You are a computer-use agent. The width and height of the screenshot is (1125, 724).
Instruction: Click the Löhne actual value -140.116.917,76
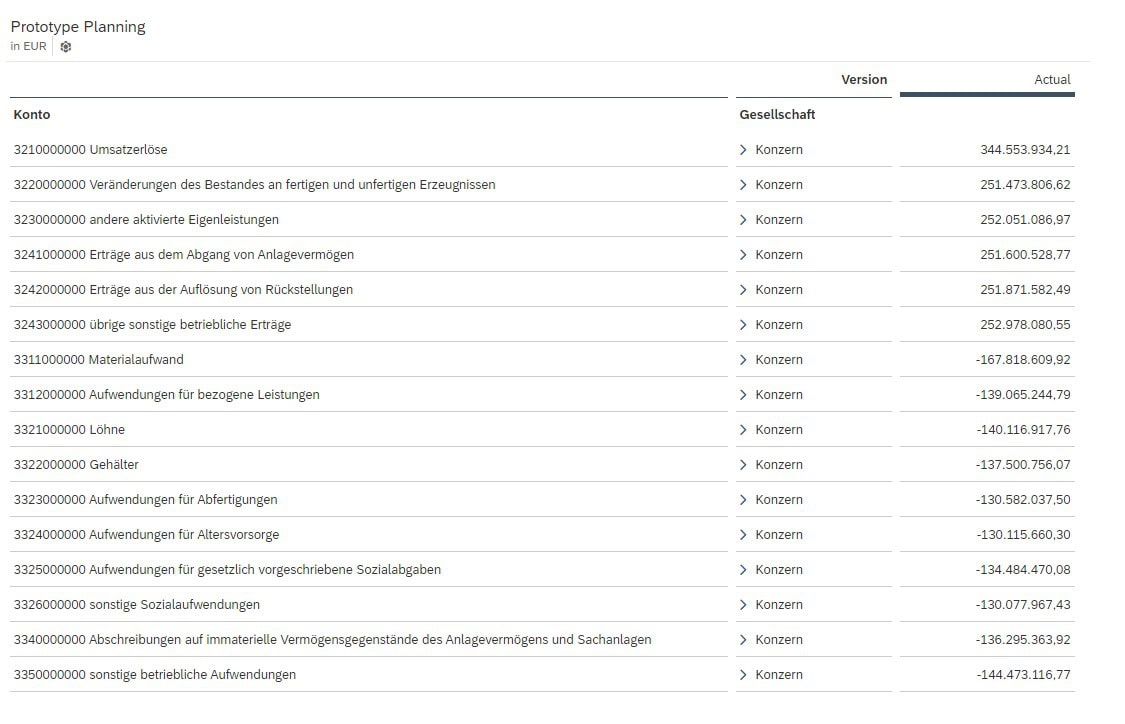click(x=1022, y=430)
